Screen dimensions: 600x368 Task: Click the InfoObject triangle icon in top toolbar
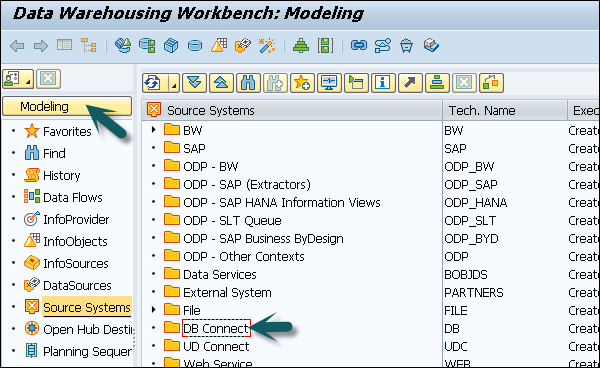(219, 45)
